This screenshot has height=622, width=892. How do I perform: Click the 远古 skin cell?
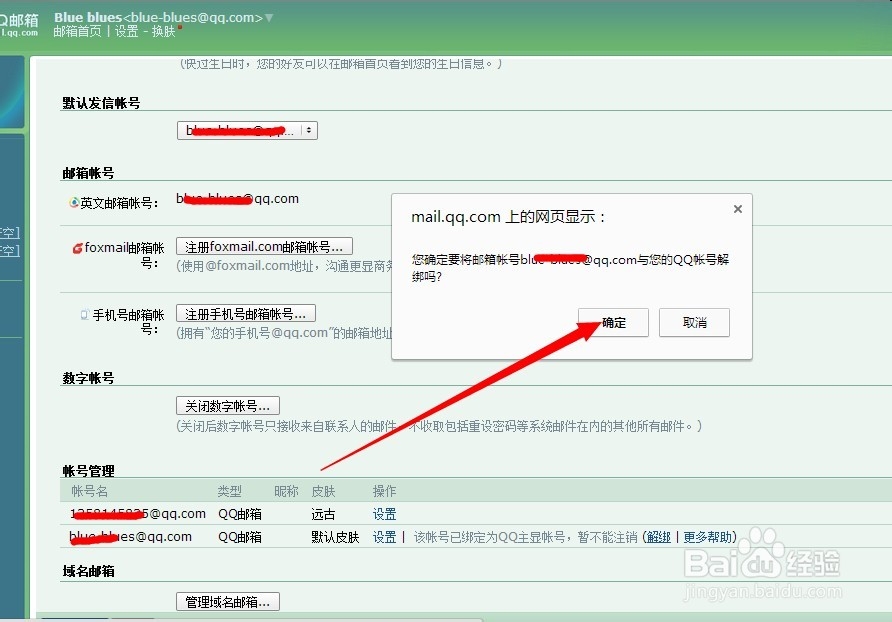coord(323,514)
